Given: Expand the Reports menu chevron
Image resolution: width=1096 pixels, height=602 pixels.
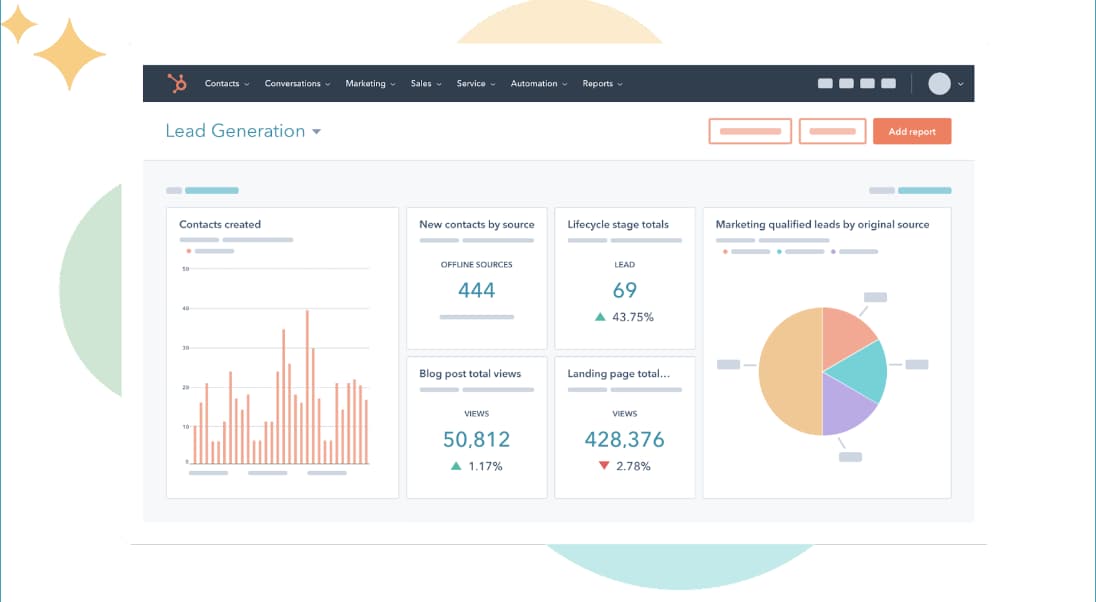Looking at the screenshot, I should [619, 84].
